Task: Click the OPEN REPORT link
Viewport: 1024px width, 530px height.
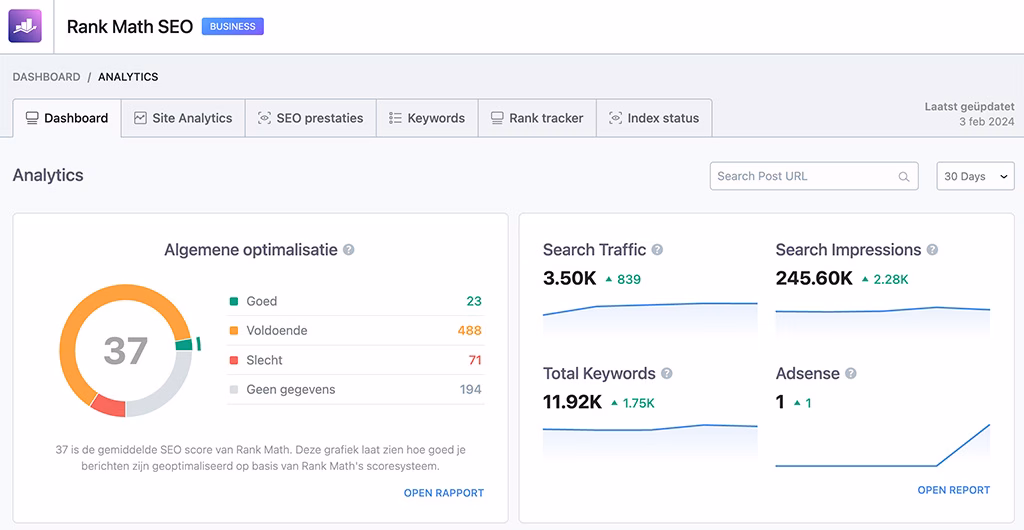Action: pyautogui.click(x=953, y=490)
